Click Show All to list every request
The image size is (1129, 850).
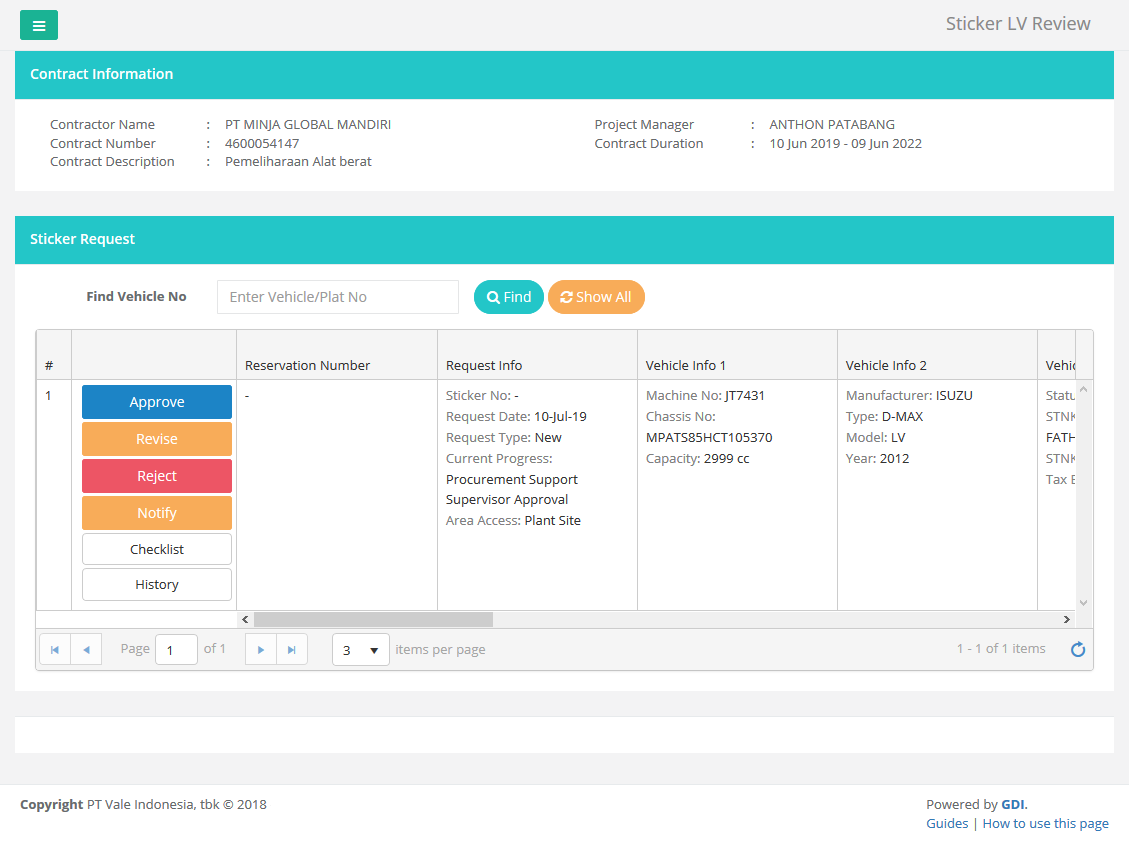click(x=596, y=297)
